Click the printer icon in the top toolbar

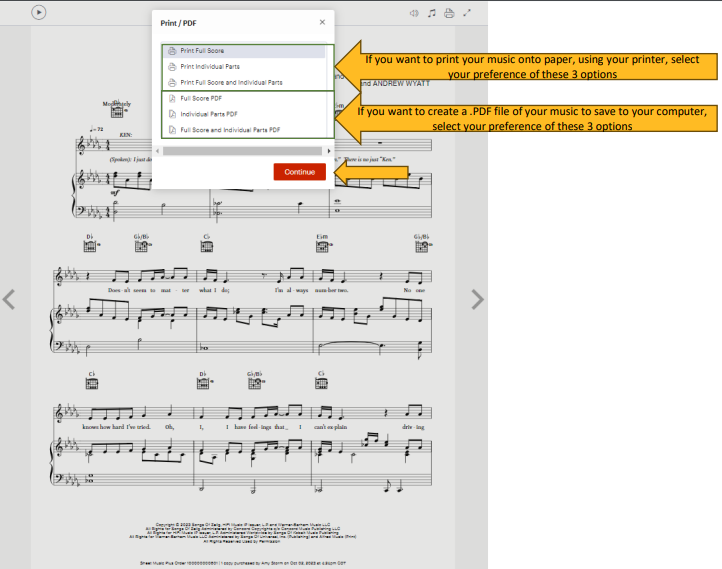449,13
